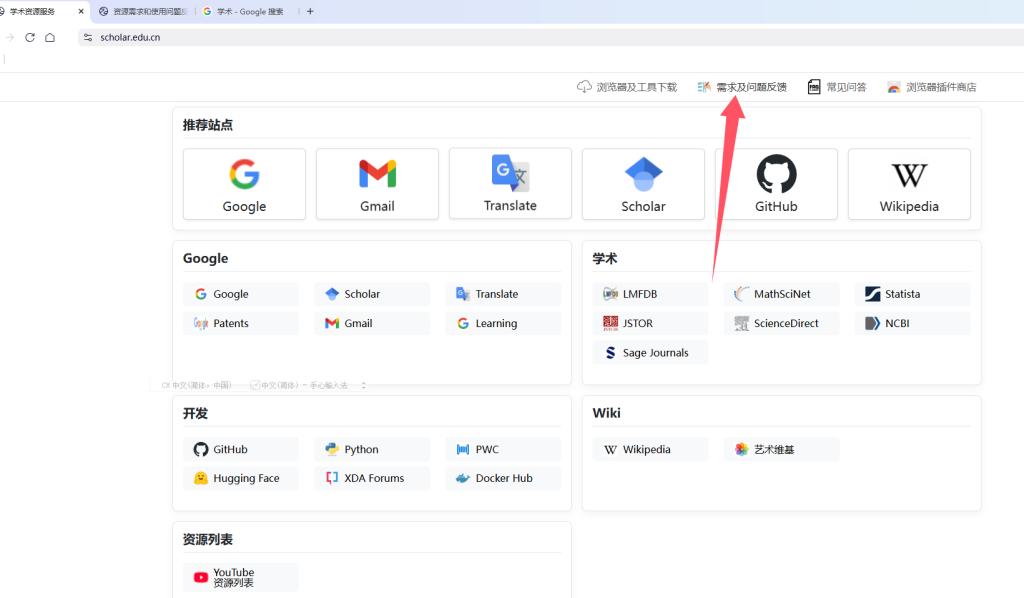Open the Wikipedia recommended tile

point(909,184)
